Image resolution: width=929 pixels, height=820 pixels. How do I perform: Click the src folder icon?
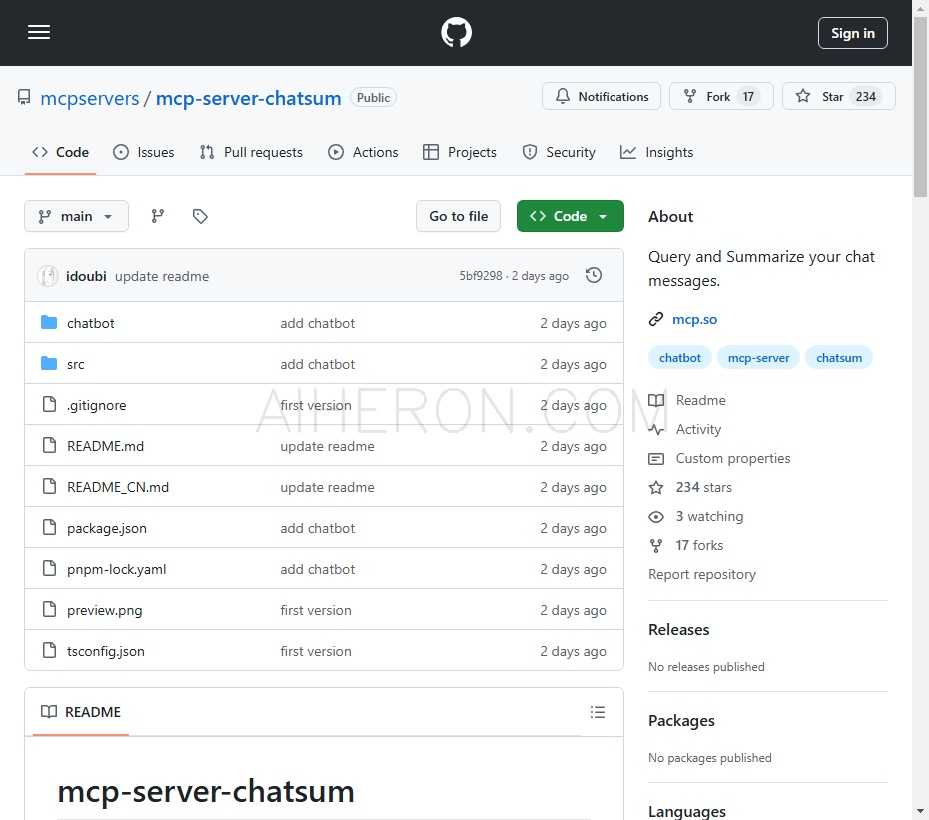pos(49,363)
